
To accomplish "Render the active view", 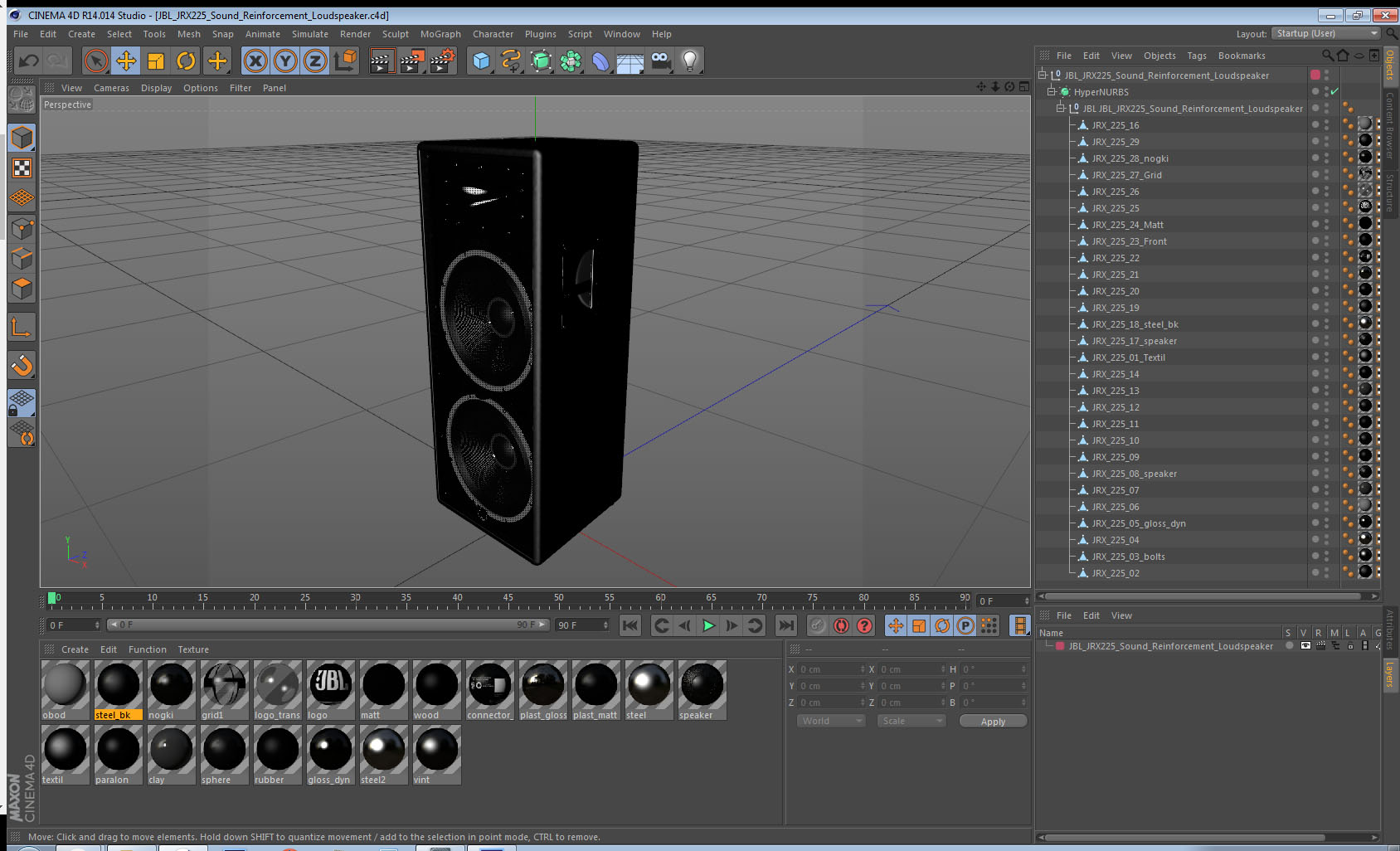I will (382, 61).
